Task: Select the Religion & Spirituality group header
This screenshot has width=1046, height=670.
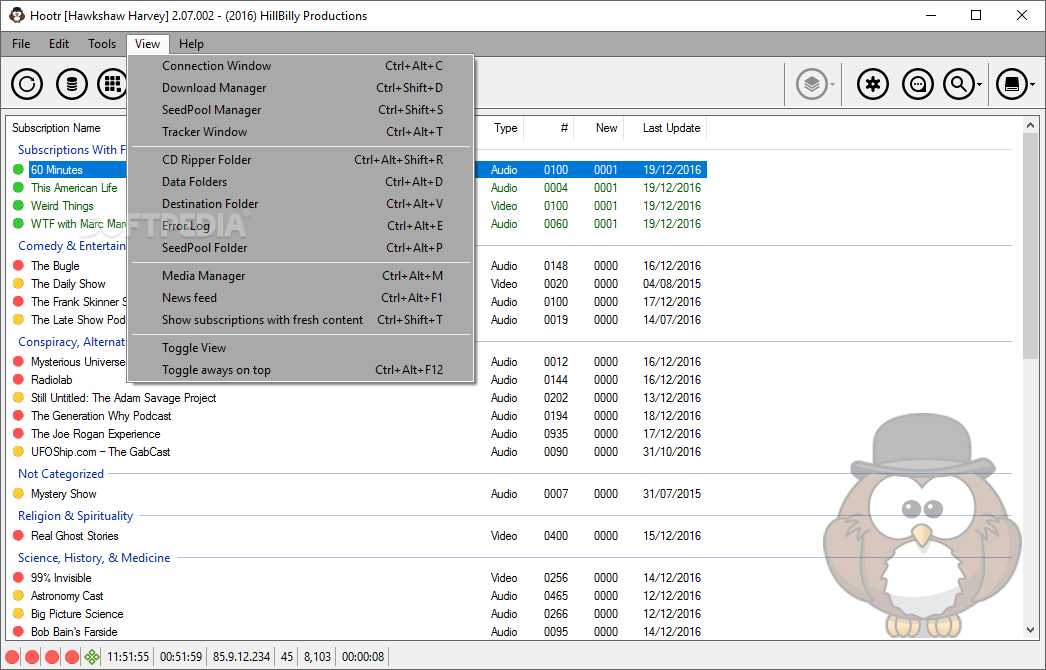Action: point(75,516)
